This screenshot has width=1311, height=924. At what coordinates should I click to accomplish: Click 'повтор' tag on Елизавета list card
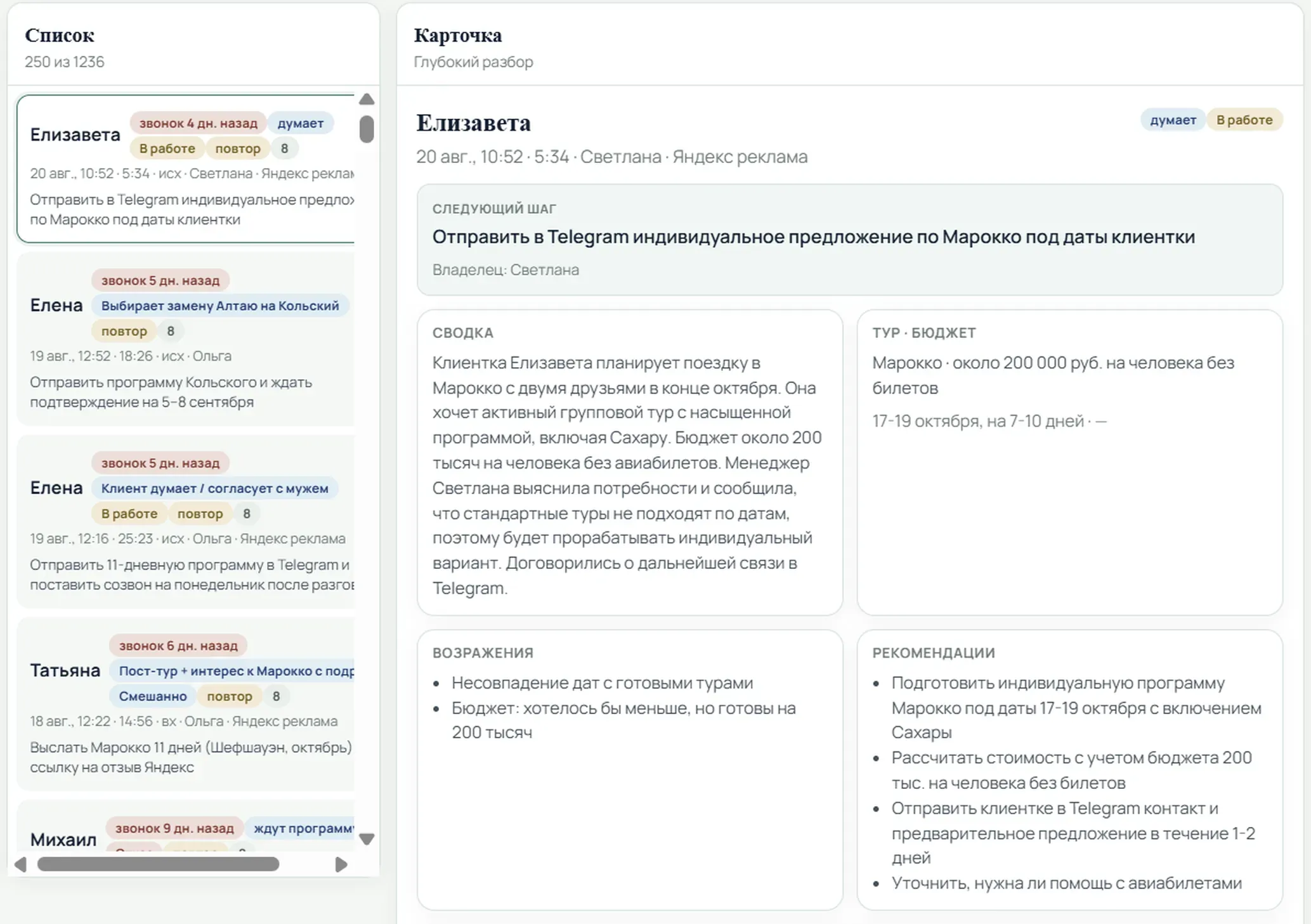238,148
